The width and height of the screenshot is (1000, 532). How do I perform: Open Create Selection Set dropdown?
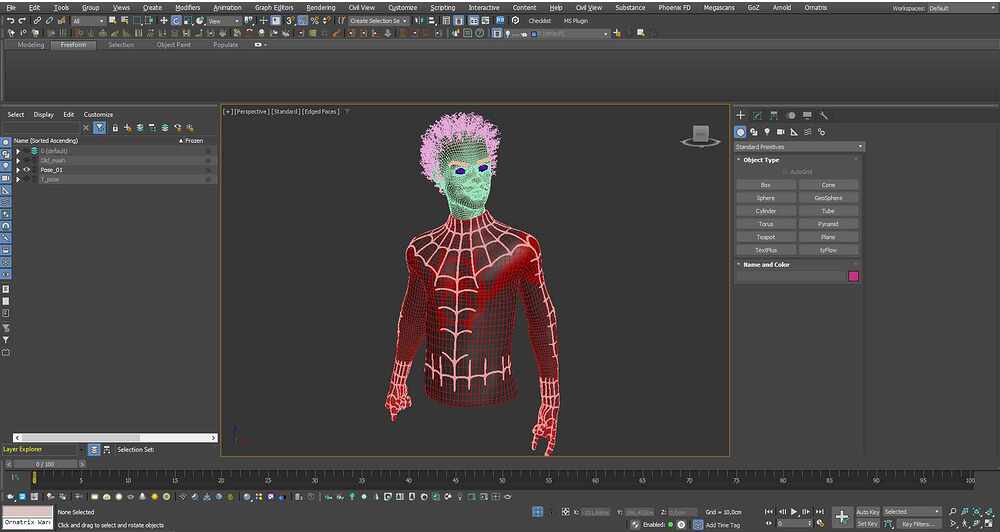[x=379, y=21]
